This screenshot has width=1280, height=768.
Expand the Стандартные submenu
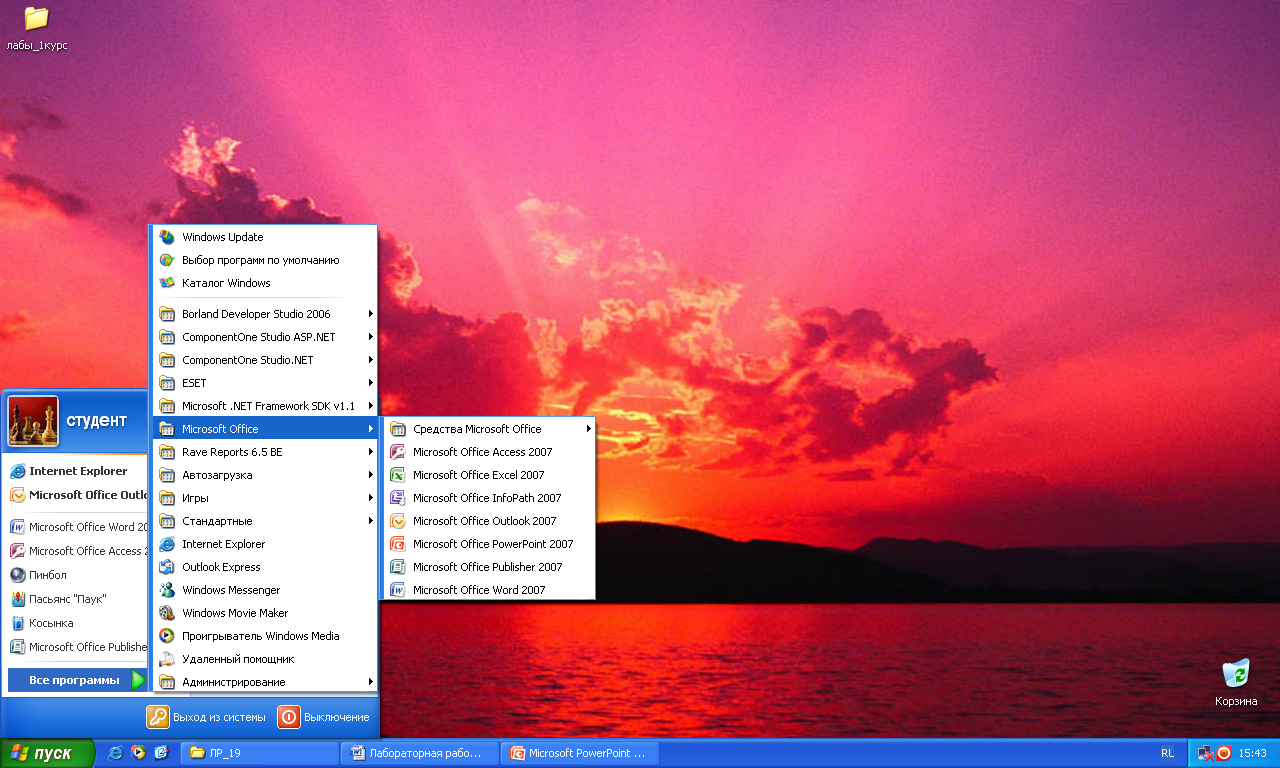pos(265,521)
